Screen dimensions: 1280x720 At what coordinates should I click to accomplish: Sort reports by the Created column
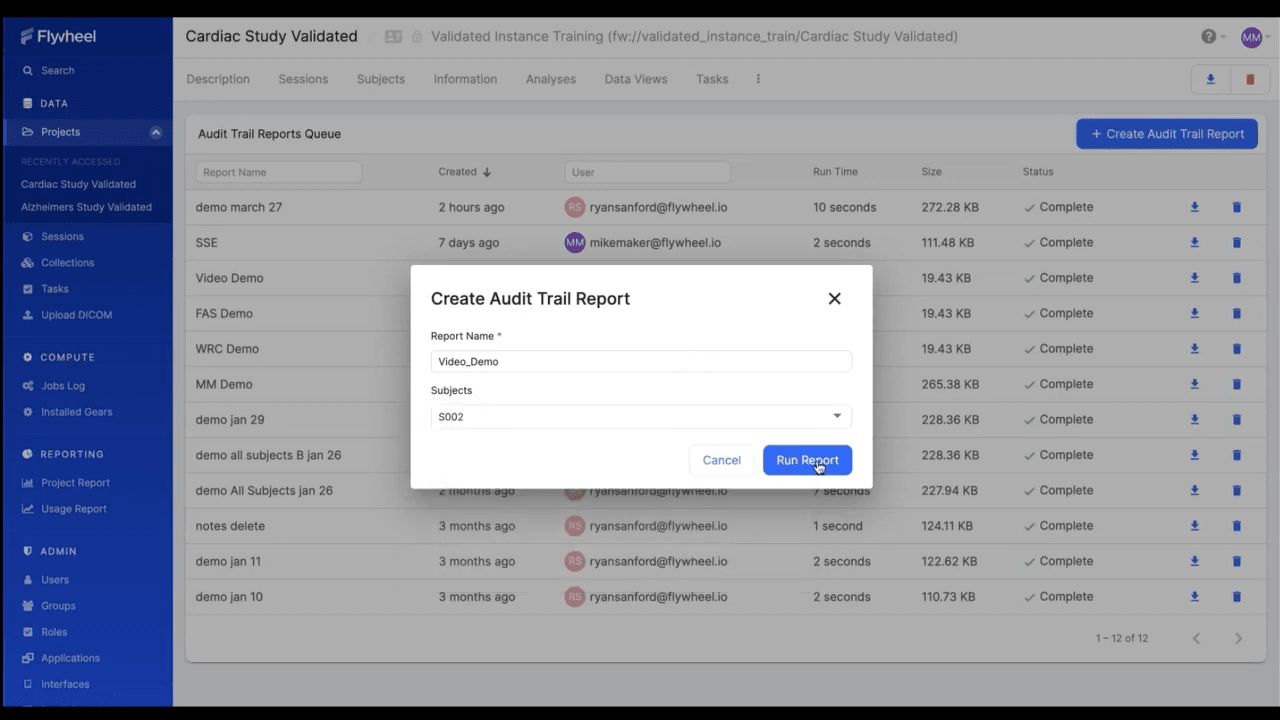(463, 171)
